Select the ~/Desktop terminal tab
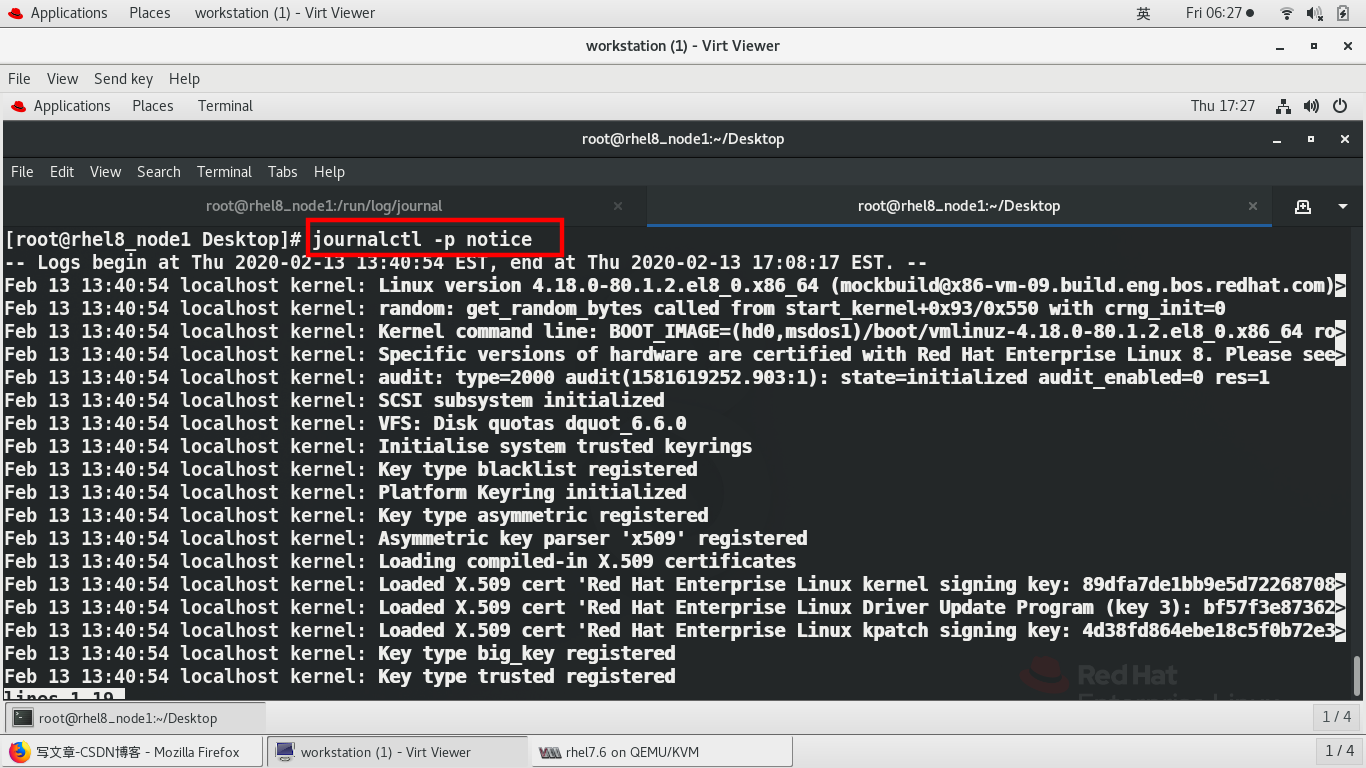1366x768 pixels. point(959,206)
